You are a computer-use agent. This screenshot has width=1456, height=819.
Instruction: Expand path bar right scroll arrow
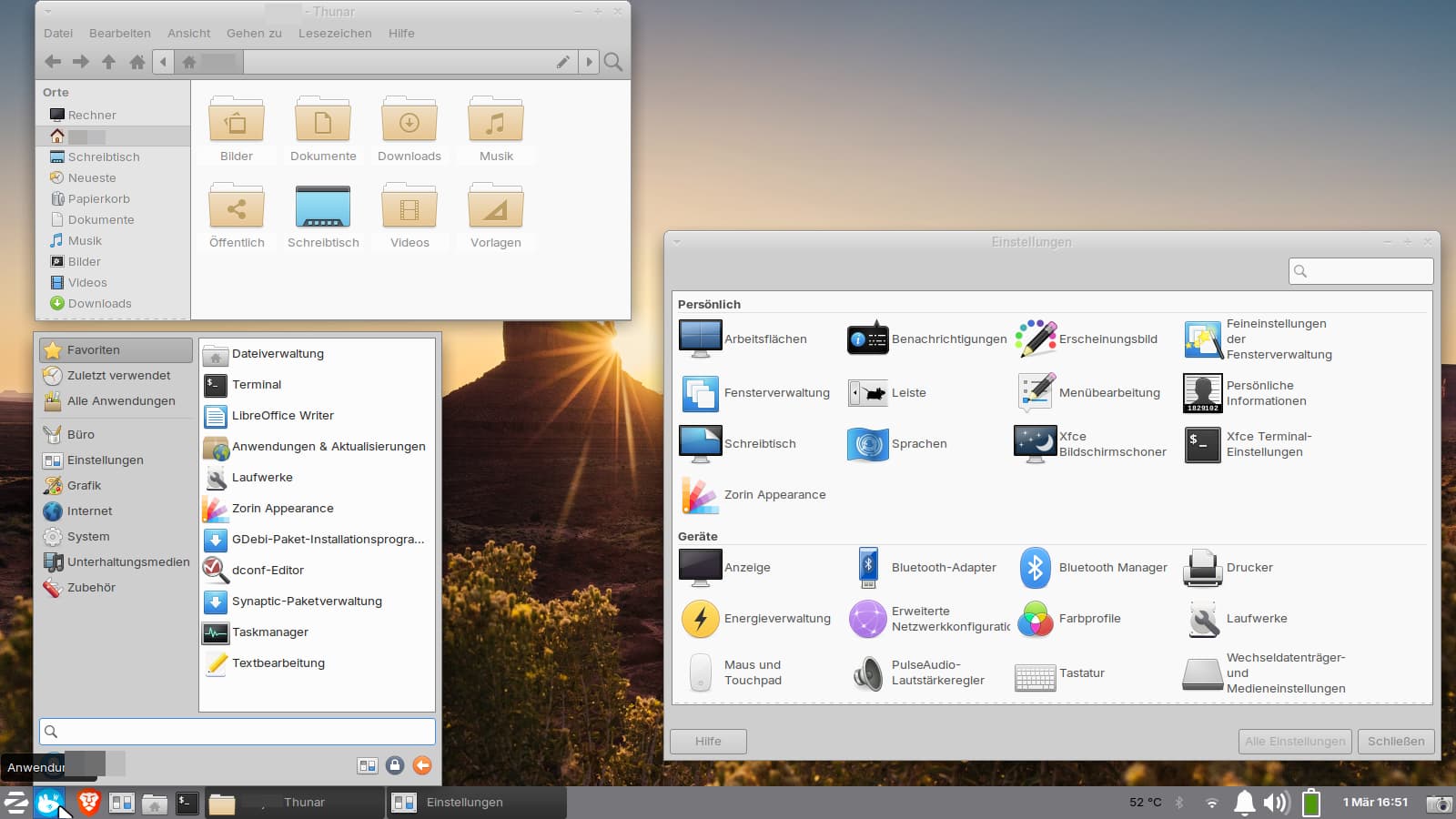(589, 62)
